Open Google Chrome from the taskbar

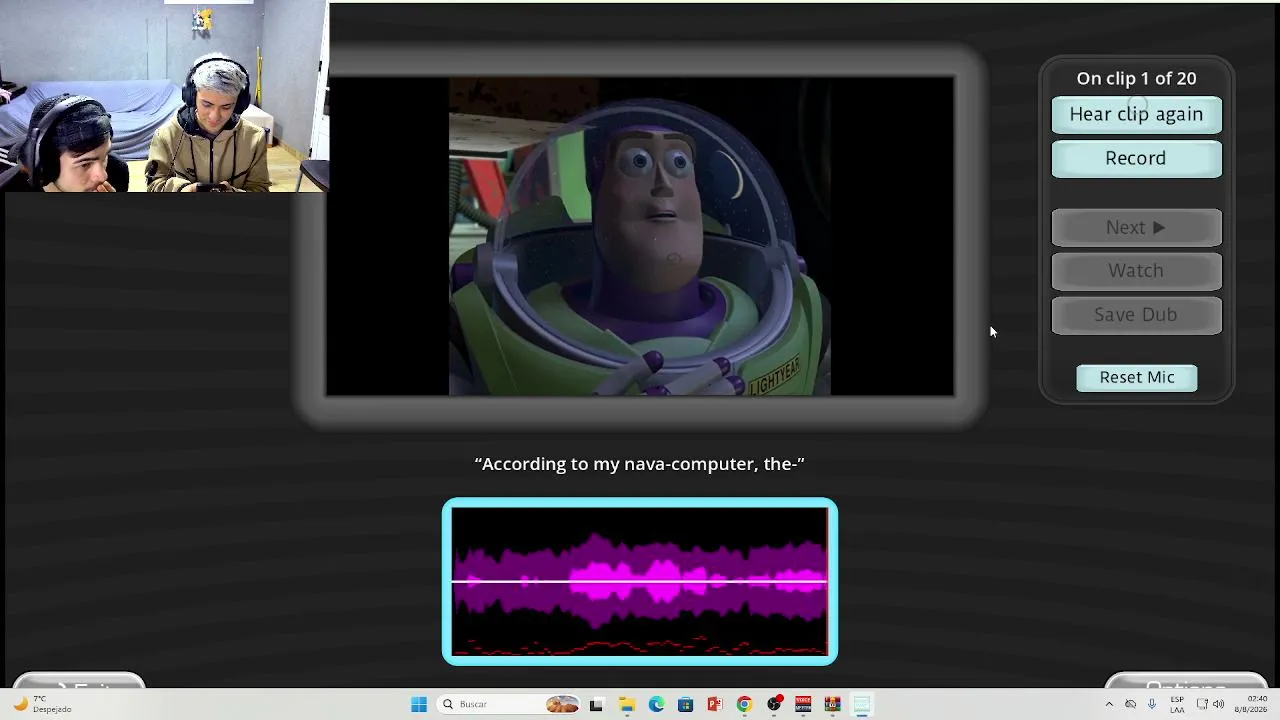pos(744,705)
